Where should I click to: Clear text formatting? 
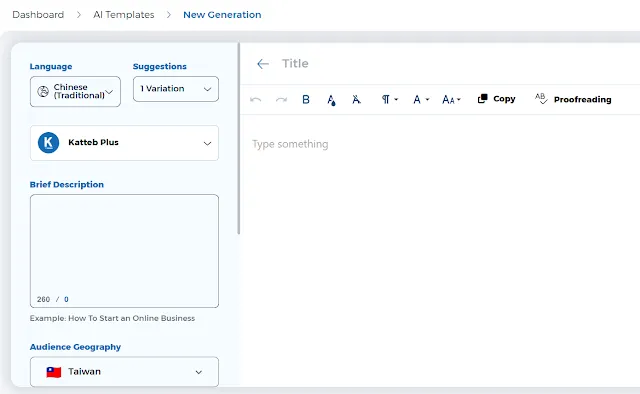click(356, 100)
